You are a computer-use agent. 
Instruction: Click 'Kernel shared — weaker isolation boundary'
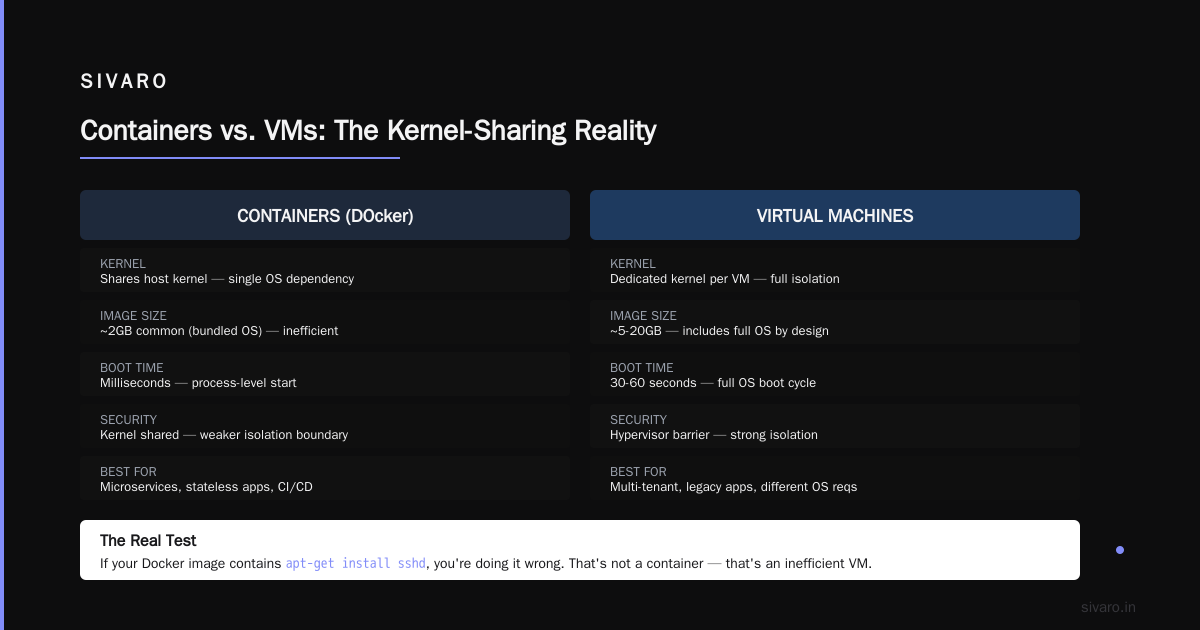[x=224, y=435]
